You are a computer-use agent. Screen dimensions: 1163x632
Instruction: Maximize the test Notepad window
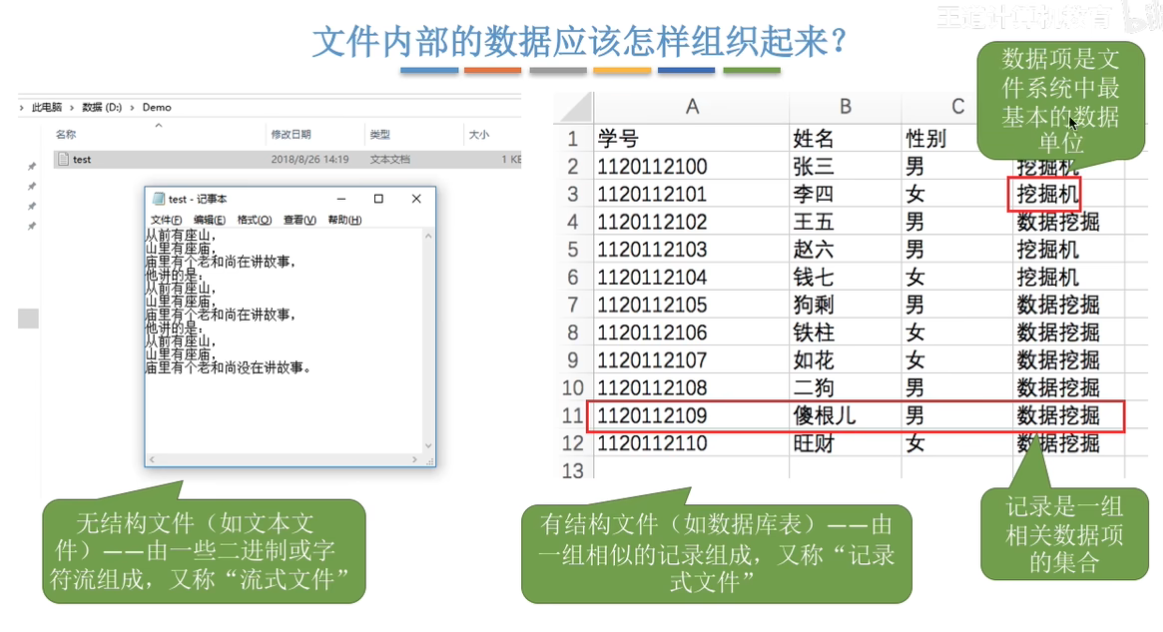click(378, 199)
